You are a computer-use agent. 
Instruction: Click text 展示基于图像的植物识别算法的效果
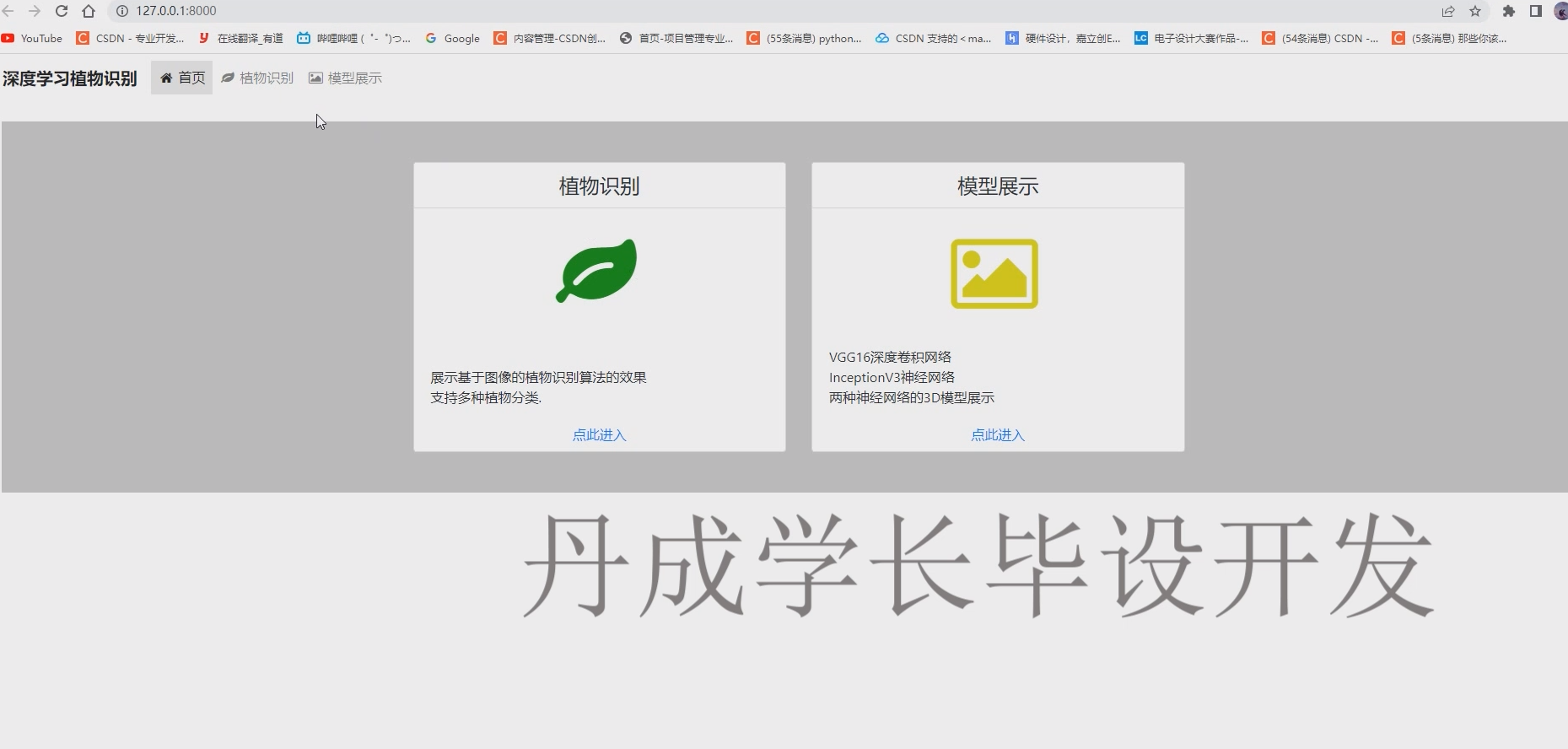pyautogui.click(x=538, y=377)
